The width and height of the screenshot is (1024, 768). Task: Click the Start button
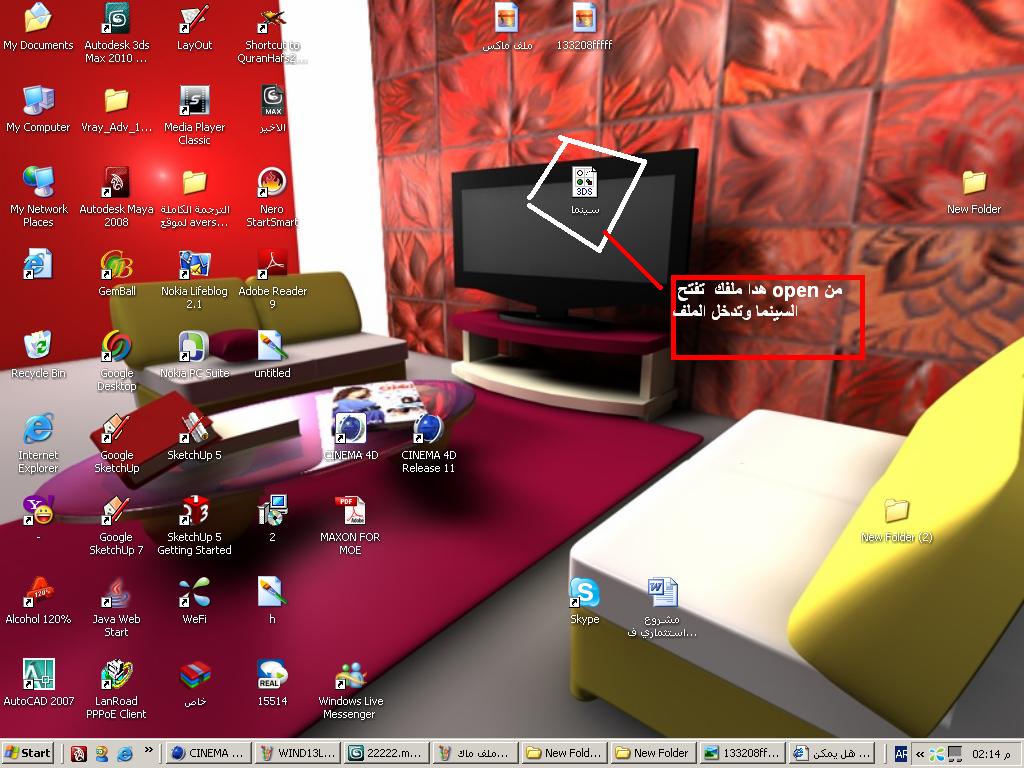(x=29, y=753)
